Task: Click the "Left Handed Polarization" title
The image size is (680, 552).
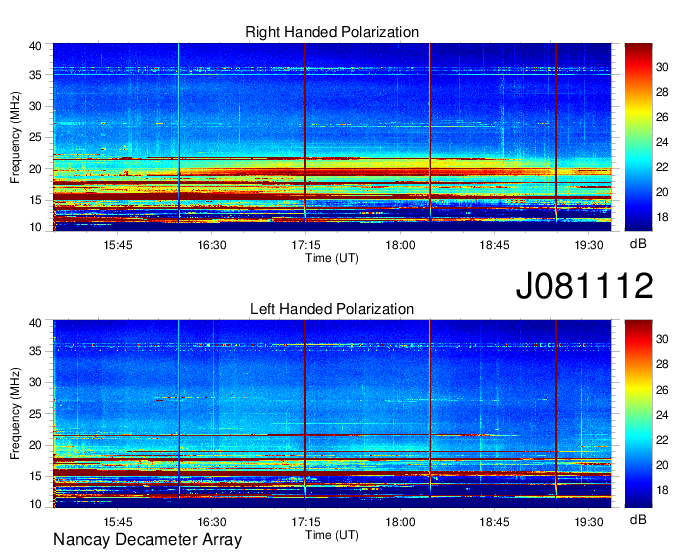Action: pyautogui.click(x=332, y=309)
